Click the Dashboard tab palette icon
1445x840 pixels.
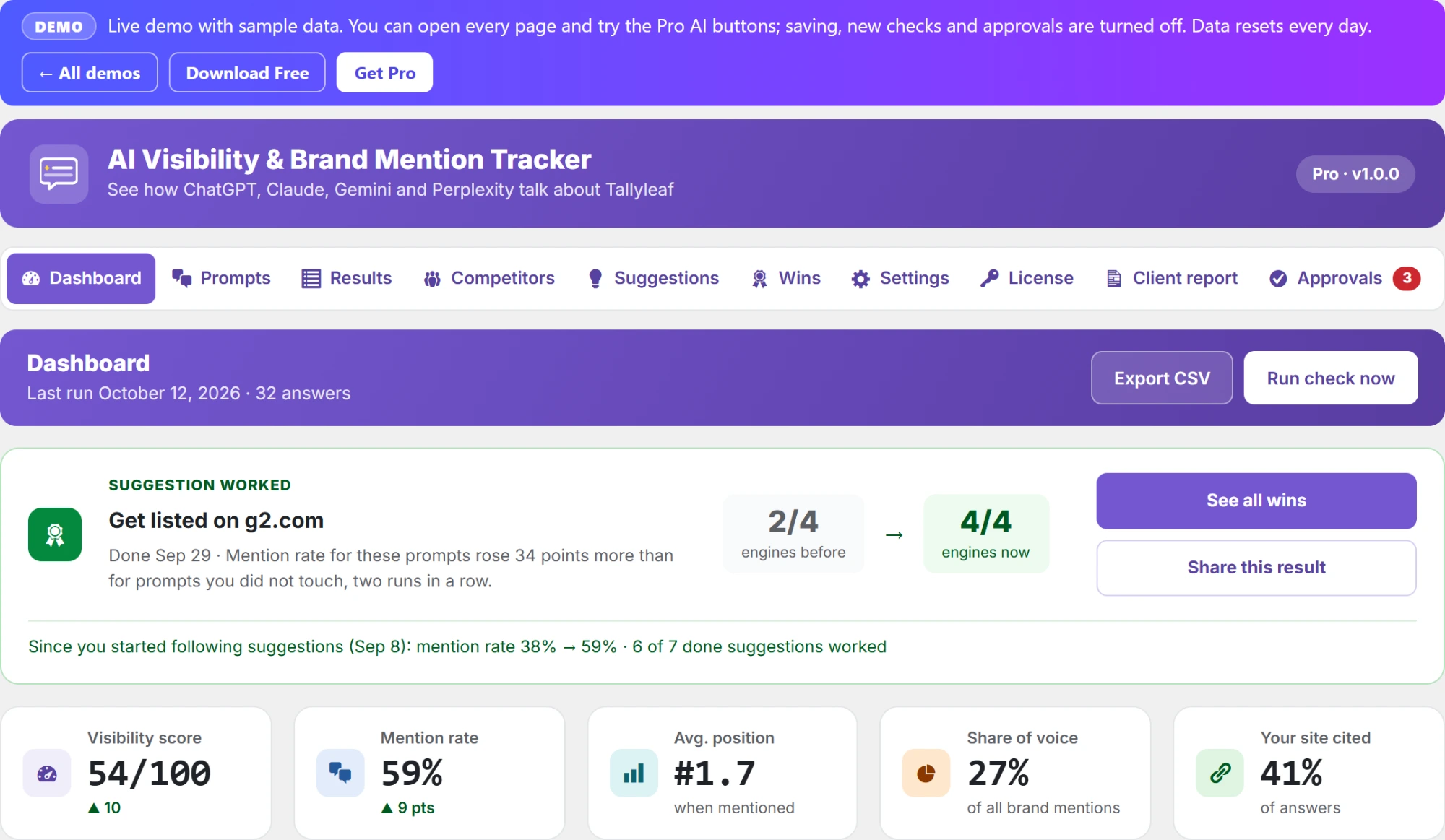pyautogui.click(x=31, y=279)
